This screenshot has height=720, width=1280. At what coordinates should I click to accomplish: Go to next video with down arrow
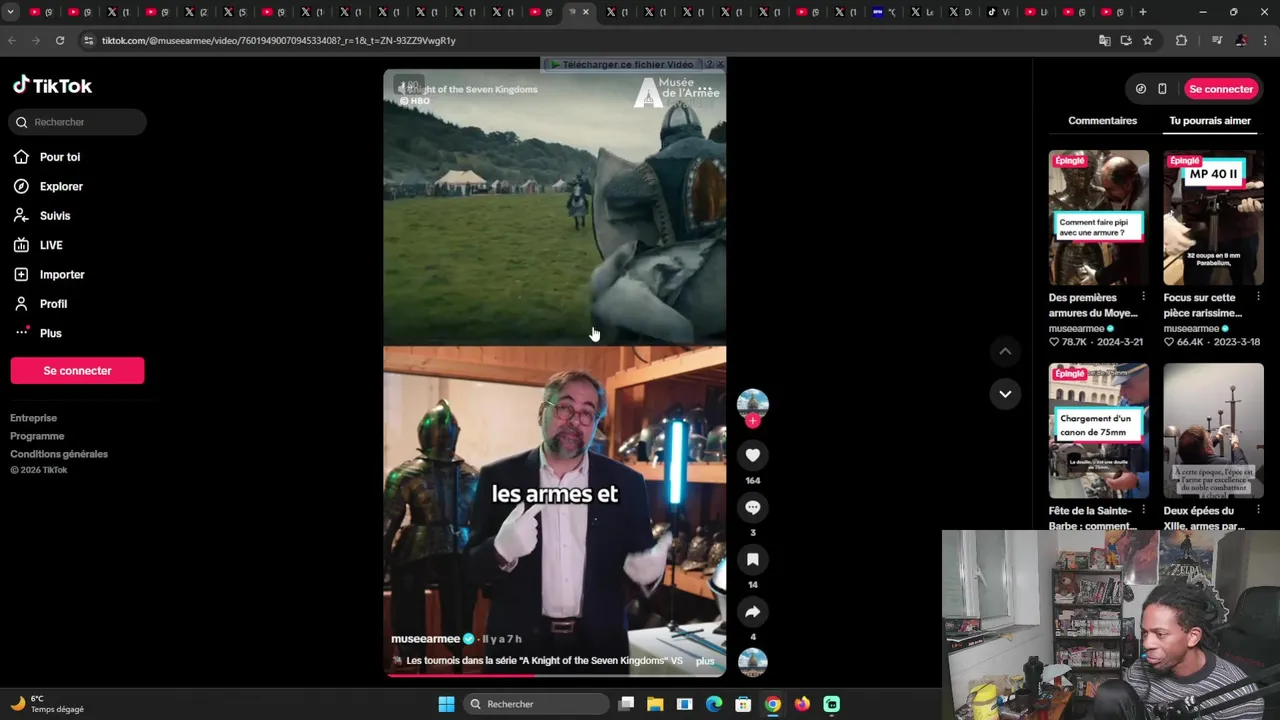point(1005,394)
